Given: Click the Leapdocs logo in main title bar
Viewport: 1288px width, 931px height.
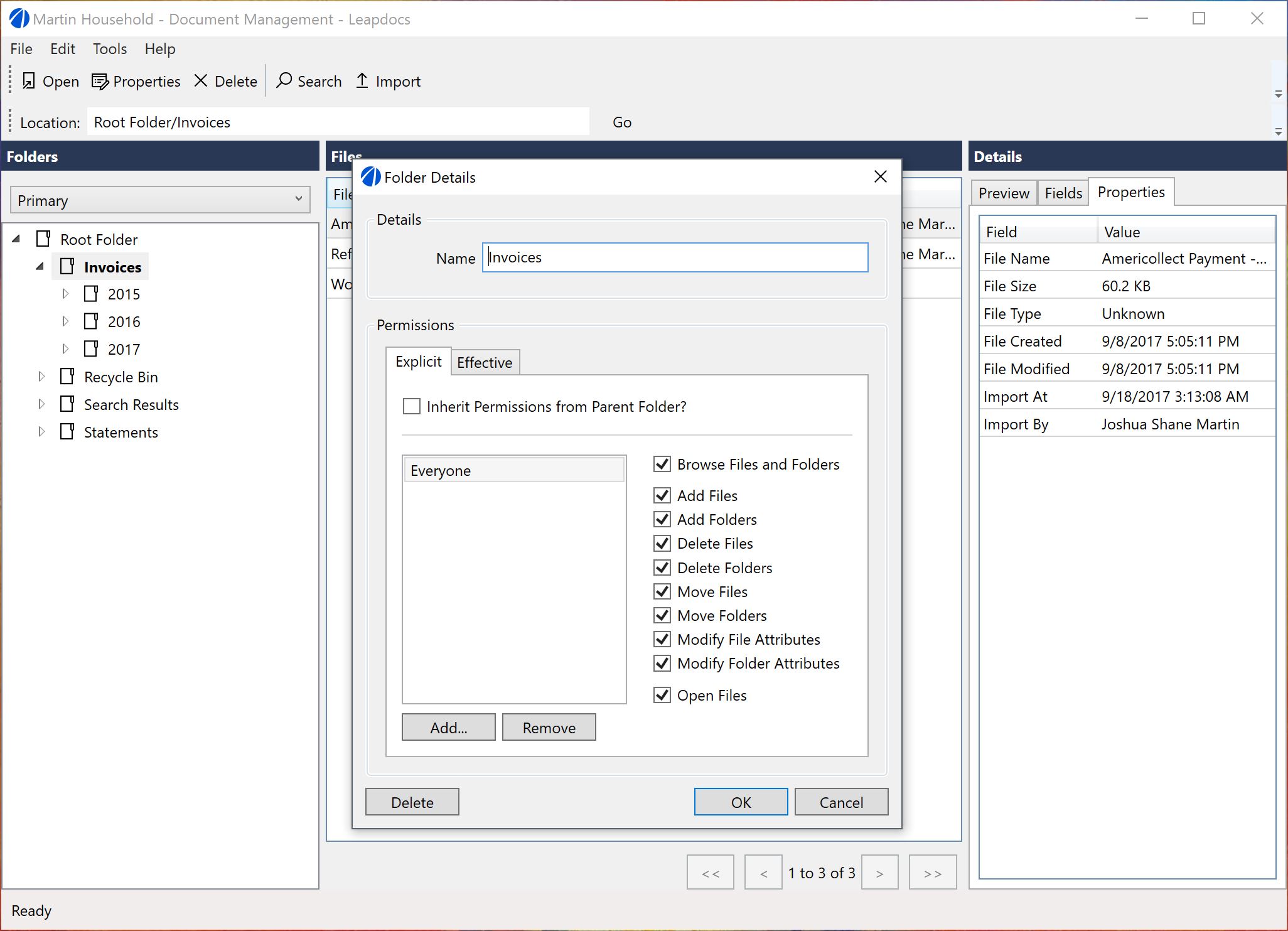Looking at the screenshot, I should (19, 19).
